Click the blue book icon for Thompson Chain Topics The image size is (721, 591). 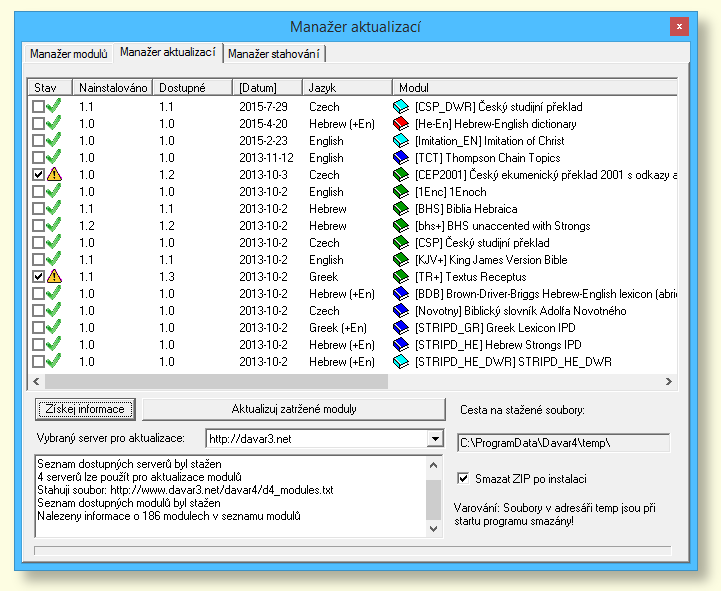tap(401, 157)
